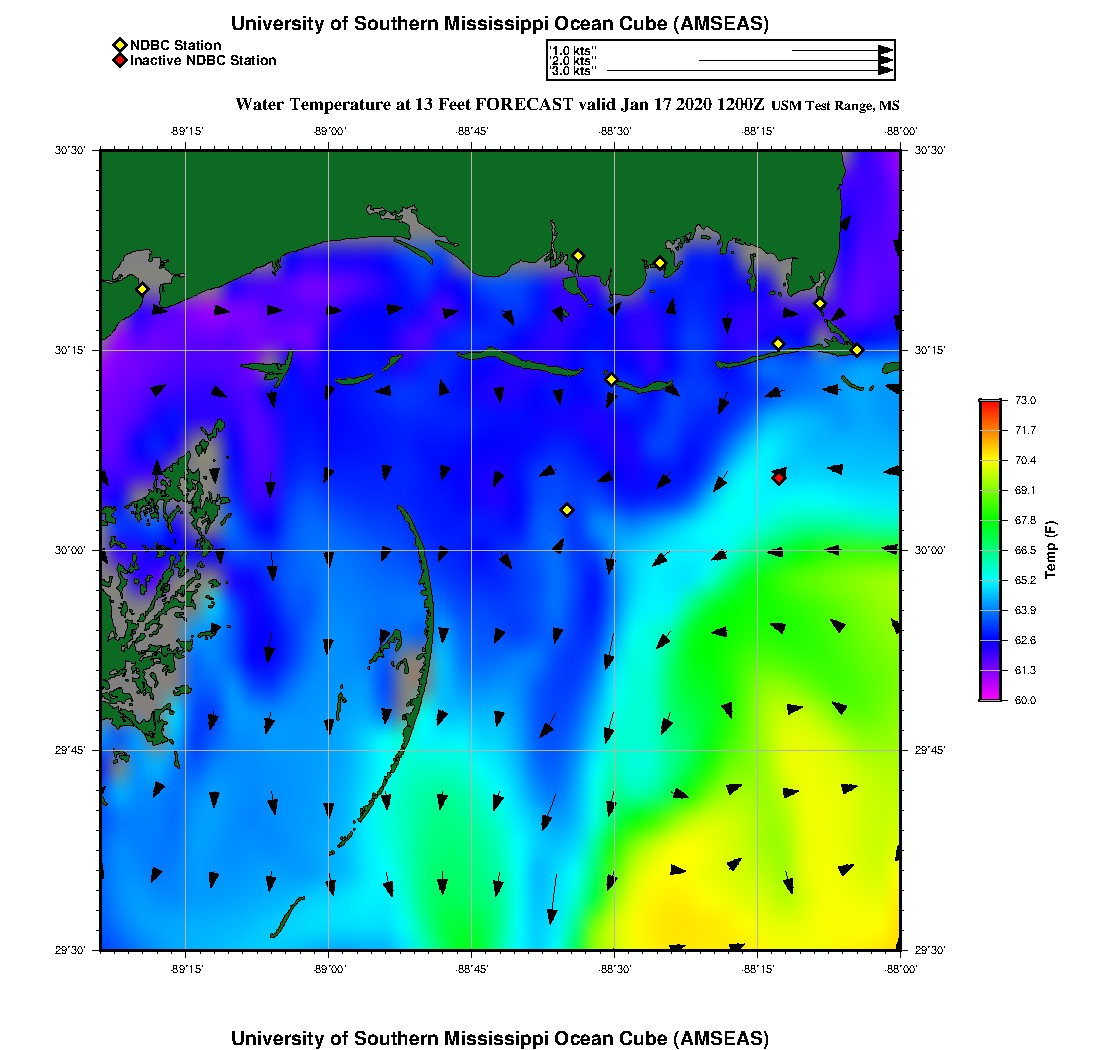1100x1050 pixels.
Task: Click the station marker on the barrier island at -88°30'
Action: tap(612, 379)
